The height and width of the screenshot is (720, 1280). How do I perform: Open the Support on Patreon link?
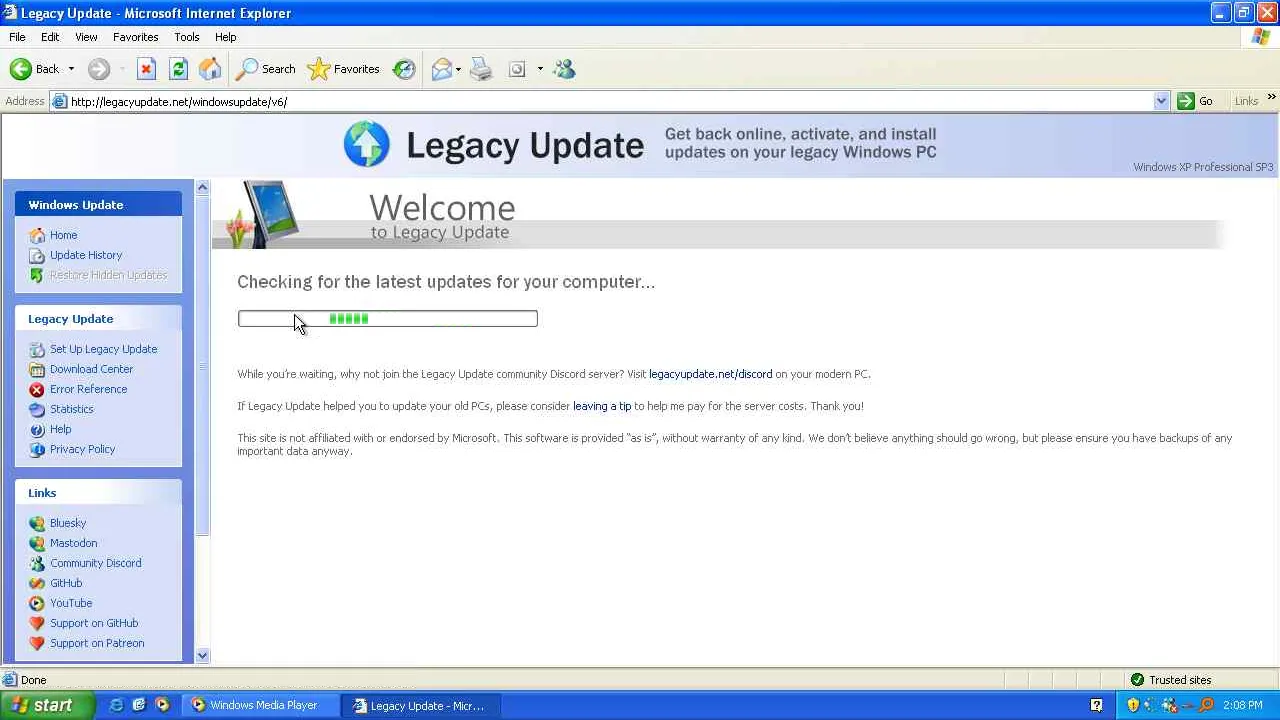(x=97, y=643)
